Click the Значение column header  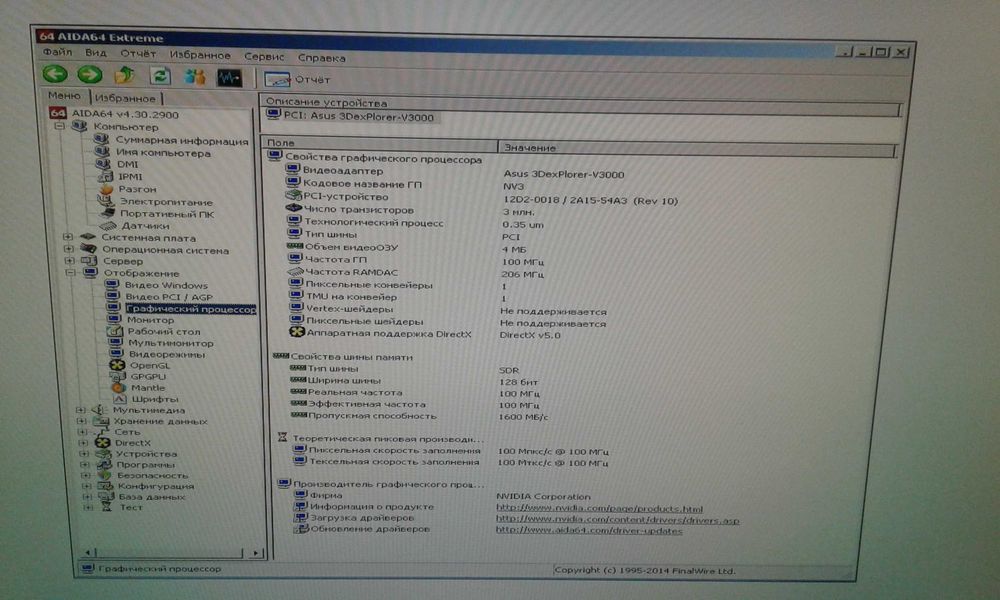(x=530, y=148)
